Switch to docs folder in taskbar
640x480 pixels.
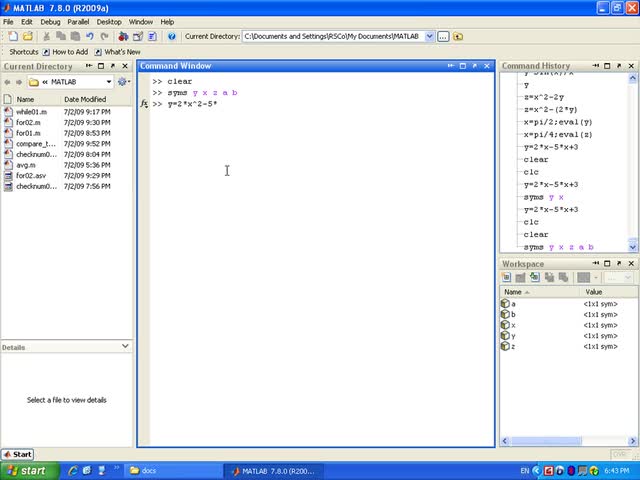pos(173,471)
